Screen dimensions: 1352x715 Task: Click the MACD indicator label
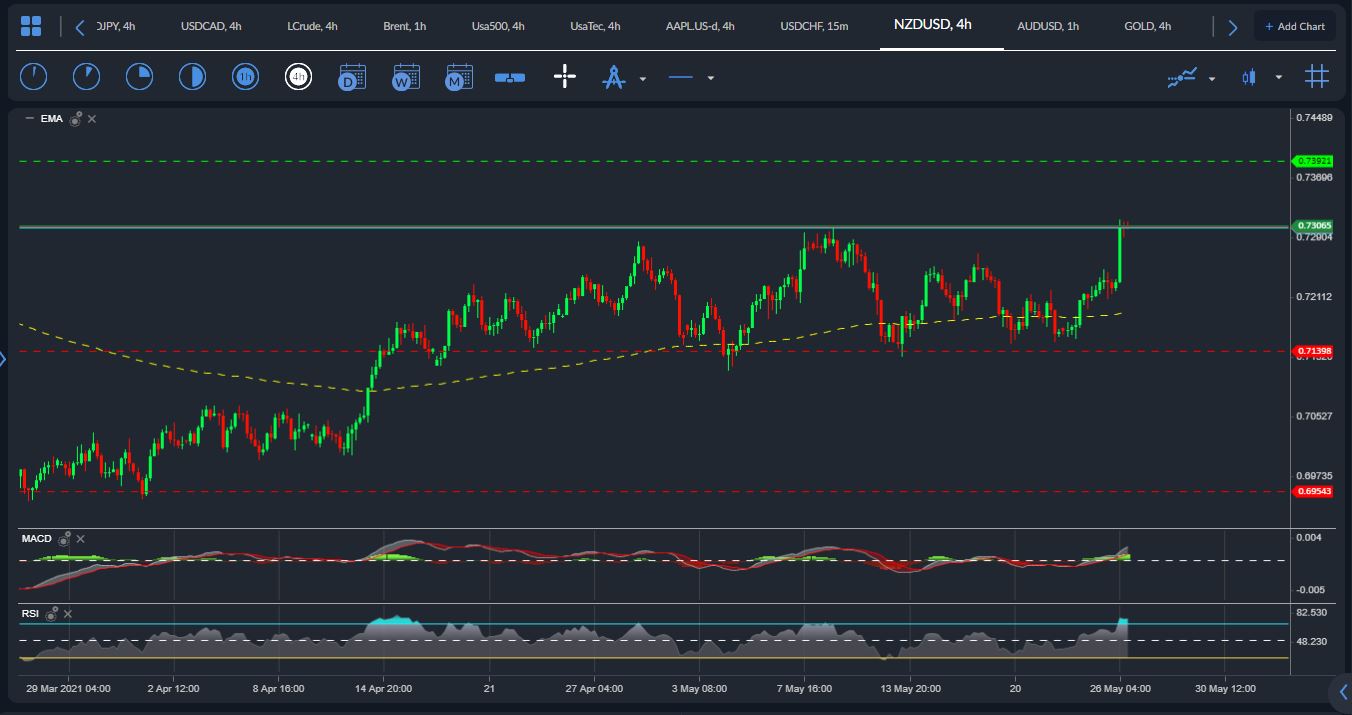pos(37,539)
